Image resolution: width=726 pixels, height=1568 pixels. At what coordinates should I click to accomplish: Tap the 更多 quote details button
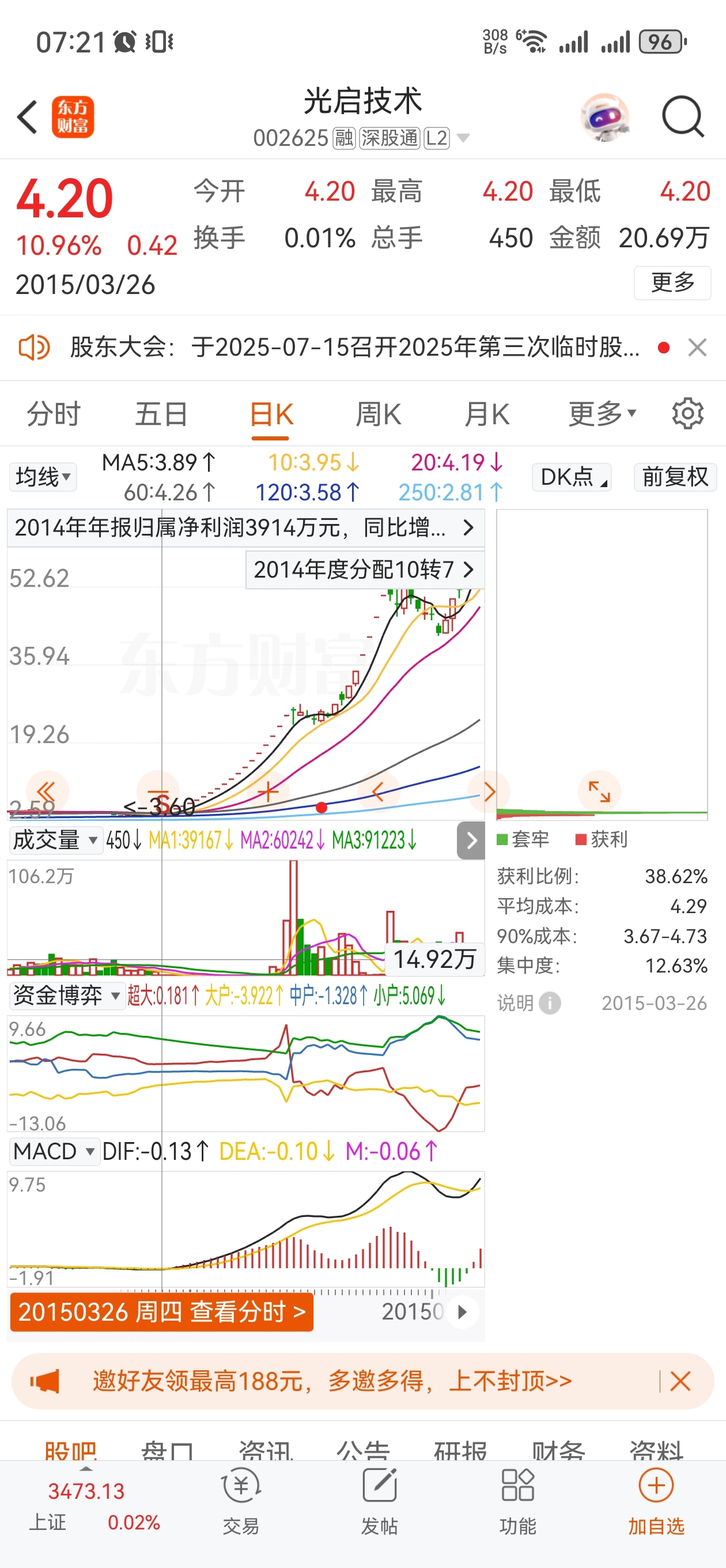pyautogui.click(x=672, y=282)
